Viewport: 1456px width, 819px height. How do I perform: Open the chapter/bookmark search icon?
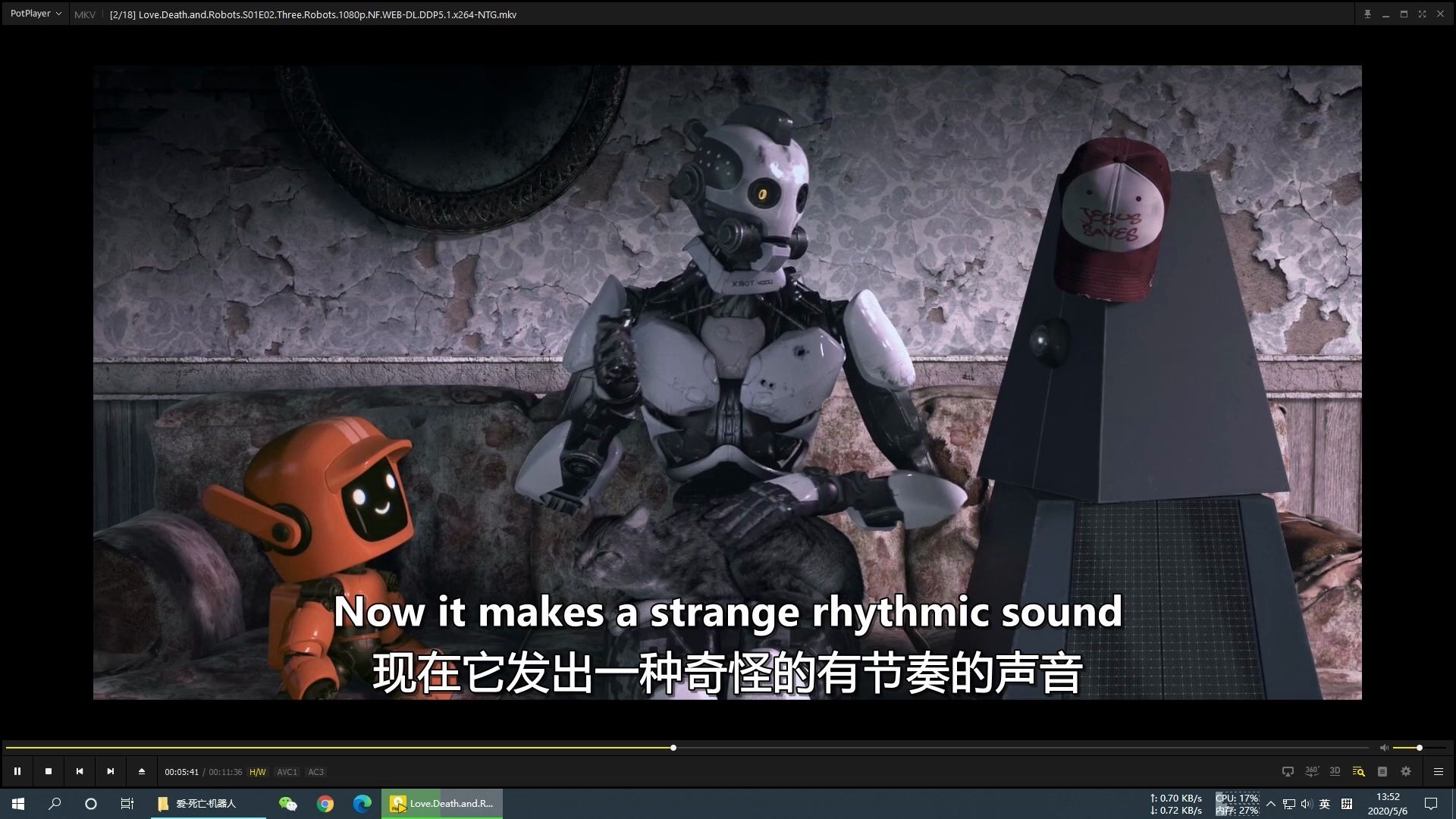click(1359, 771)
